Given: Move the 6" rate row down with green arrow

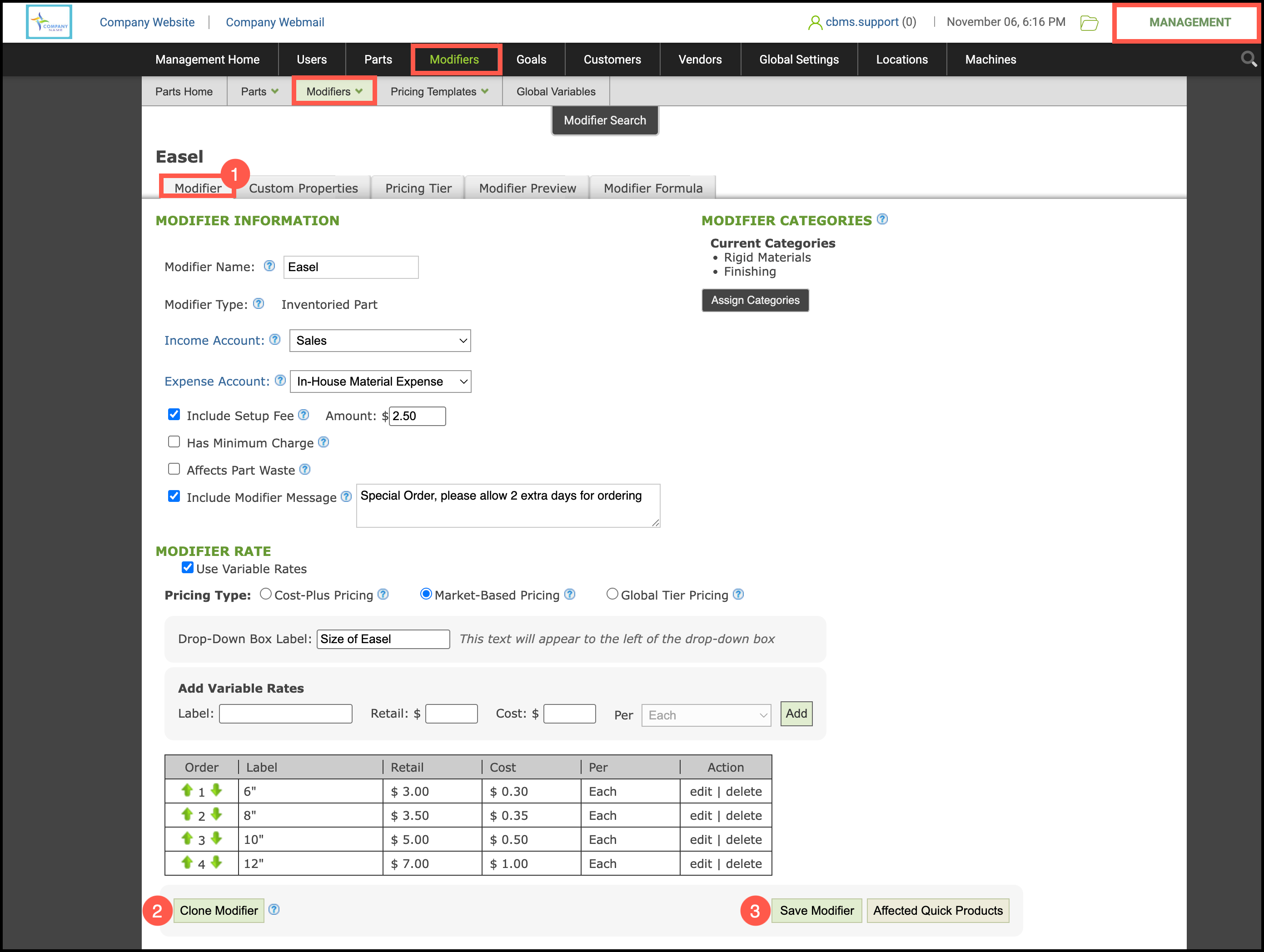Looking at the screenshot, I should point(216,790).
